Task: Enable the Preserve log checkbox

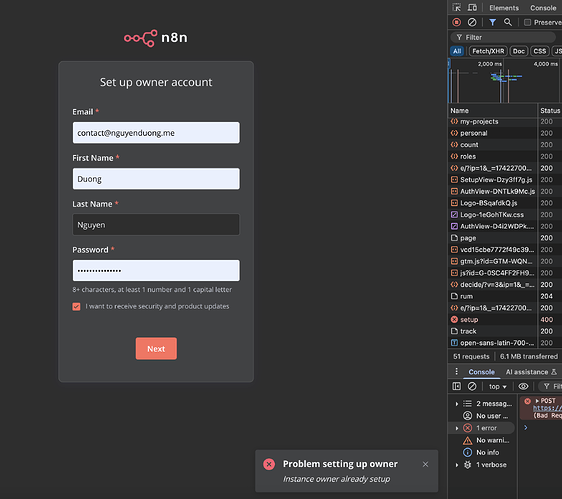Action: pyautogui.click(x=527, y=23)
